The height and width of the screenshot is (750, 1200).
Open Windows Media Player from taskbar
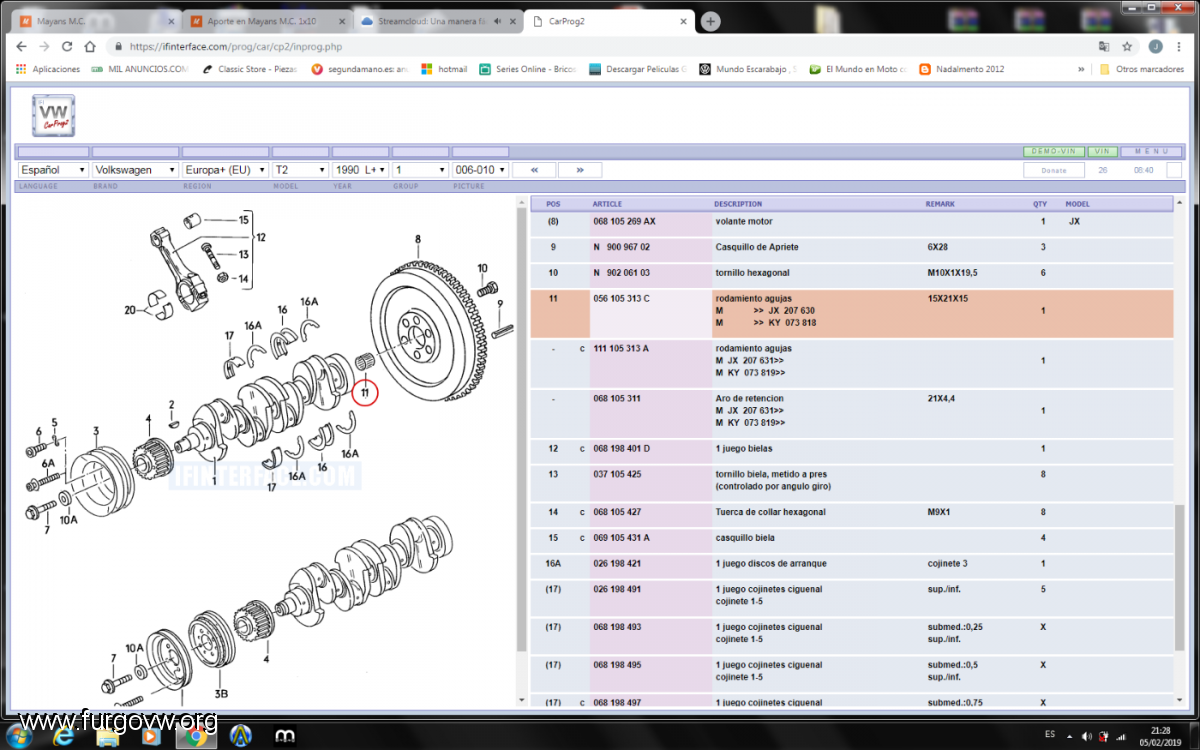click(151, 736)
